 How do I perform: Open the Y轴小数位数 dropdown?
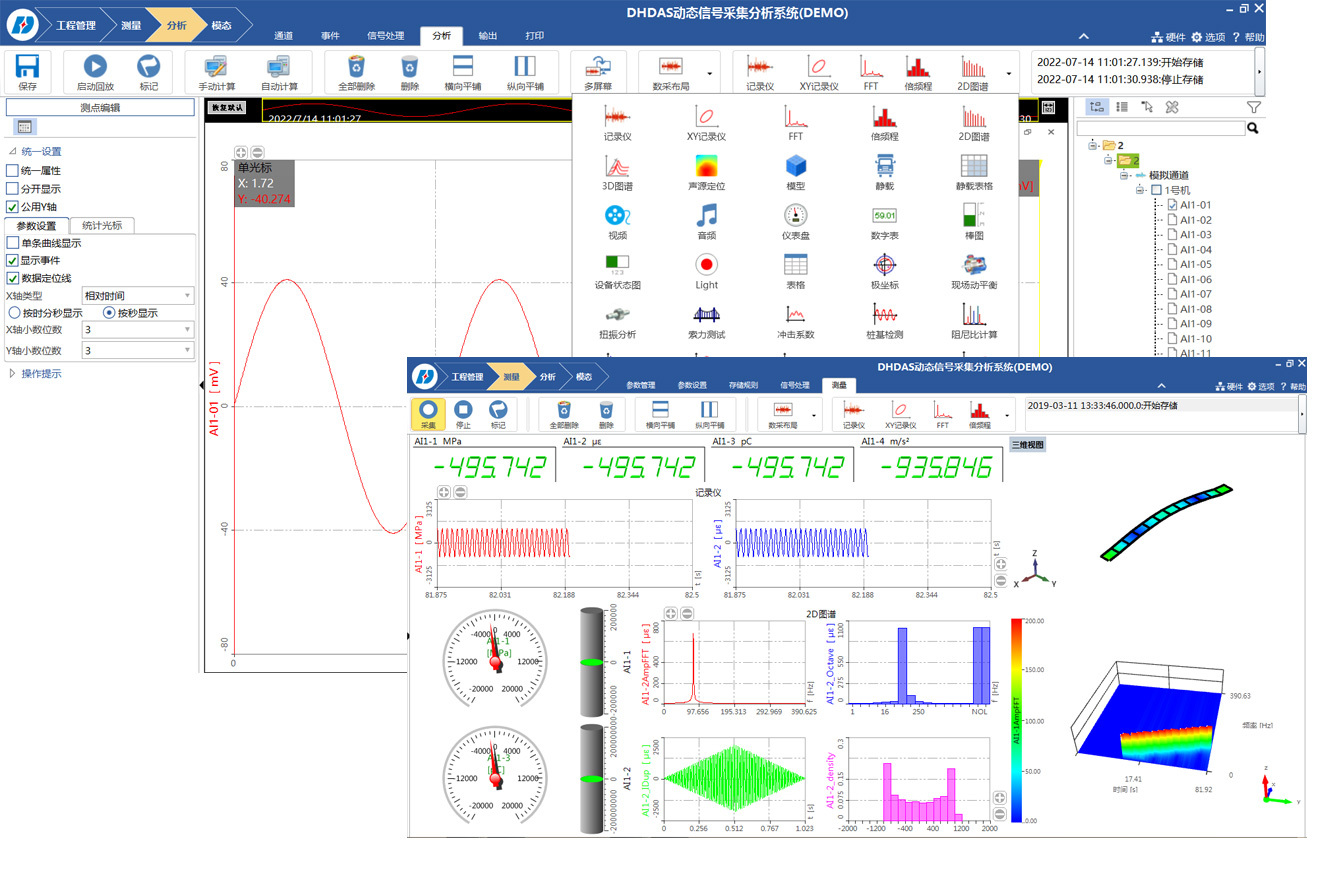tap(138, 351)
